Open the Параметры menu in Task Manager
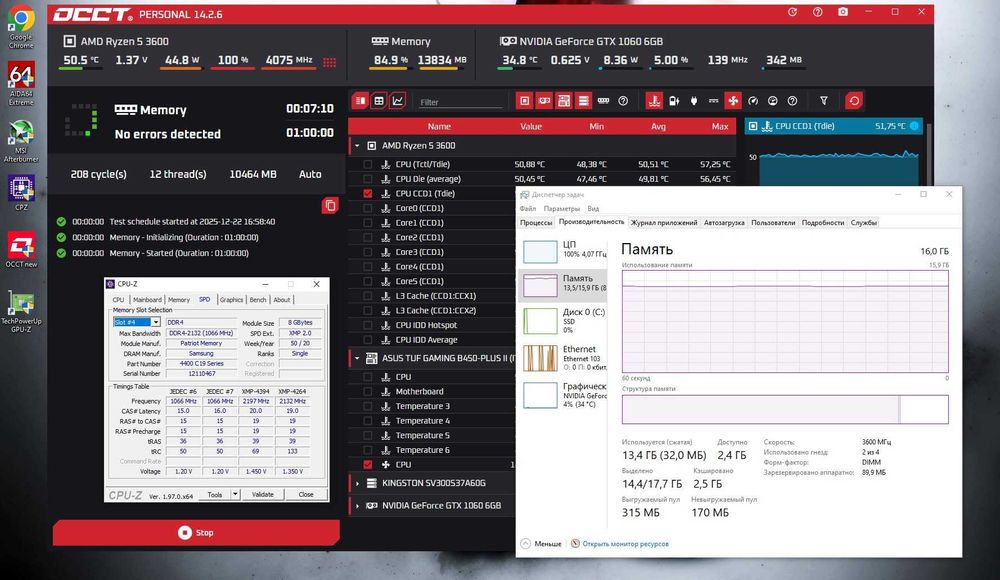The width and height of the screenshot is (1000, 580). coord(562,209)
